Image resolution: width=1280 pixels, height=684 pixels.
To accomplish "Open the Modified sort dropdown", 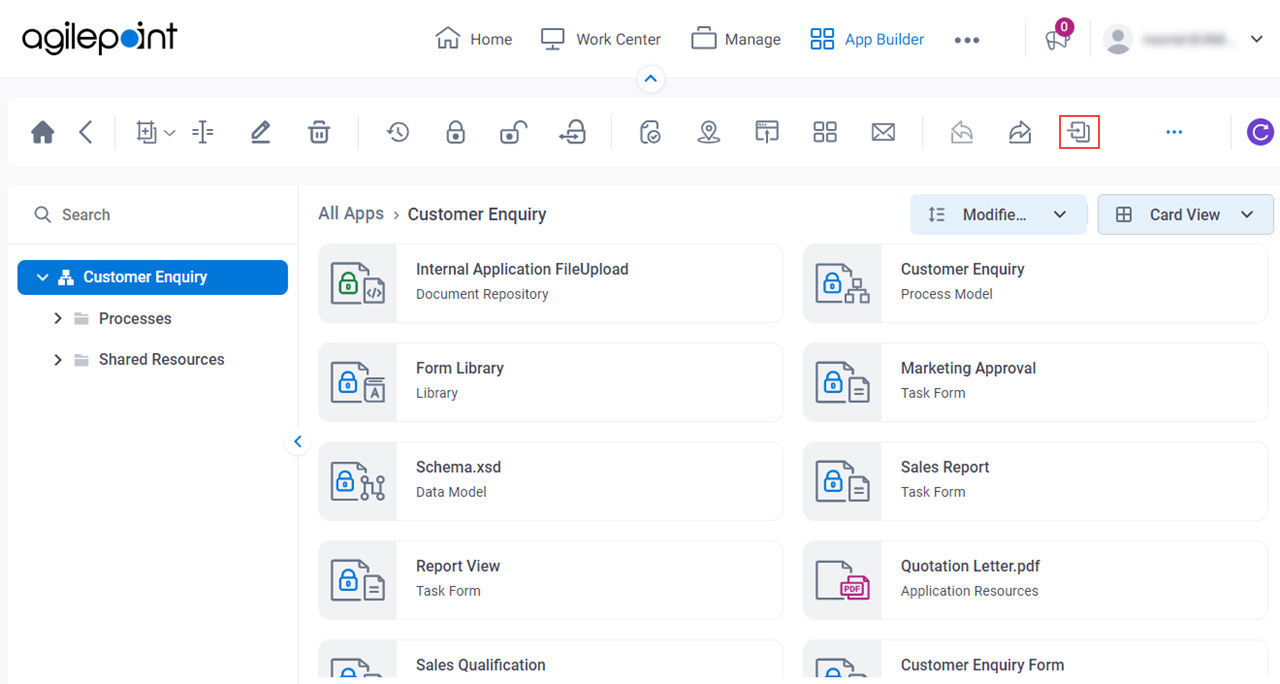I will click(x=998, y=214).
